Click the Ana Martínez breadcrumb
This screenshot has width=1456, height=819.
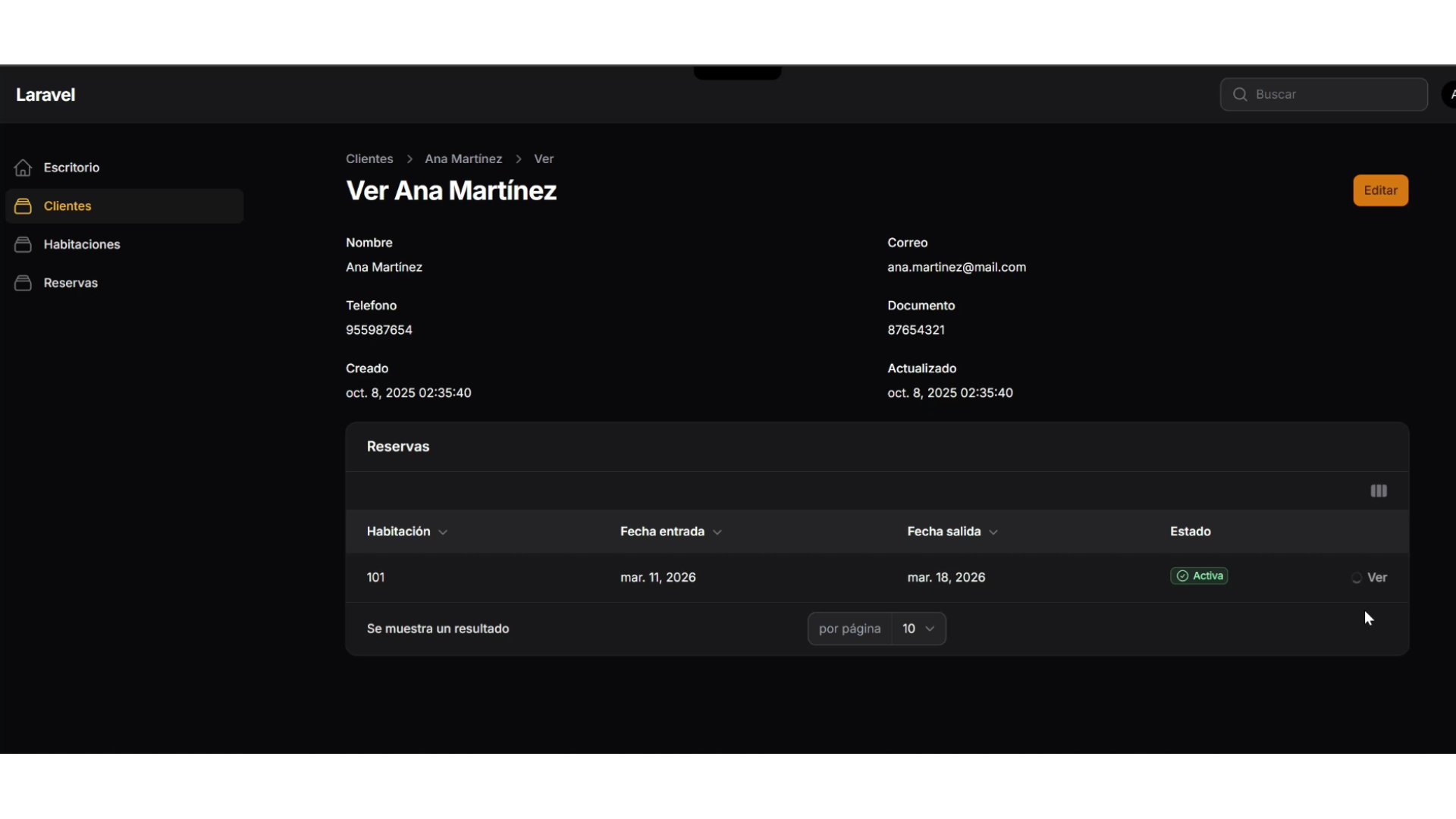tap(463, 159)
